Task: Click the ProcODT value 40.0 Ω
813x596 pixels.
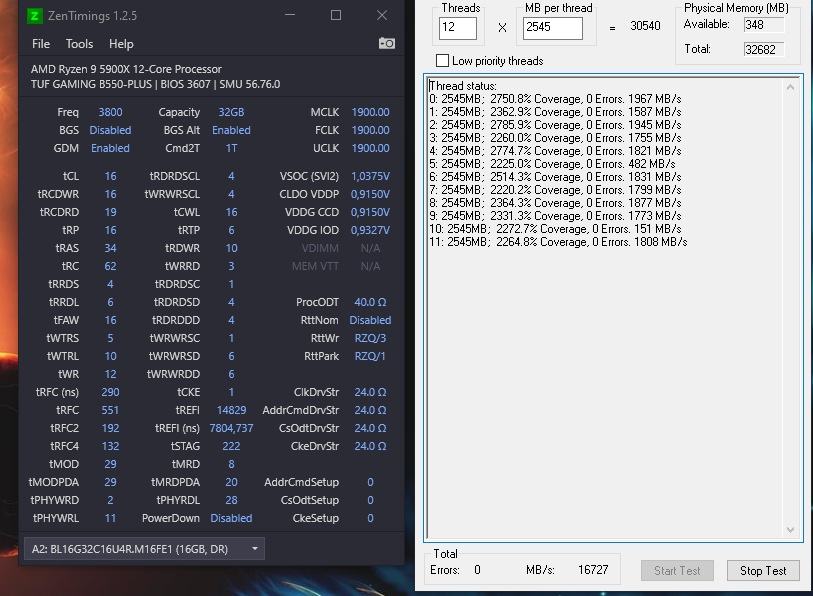Action: 370,302
